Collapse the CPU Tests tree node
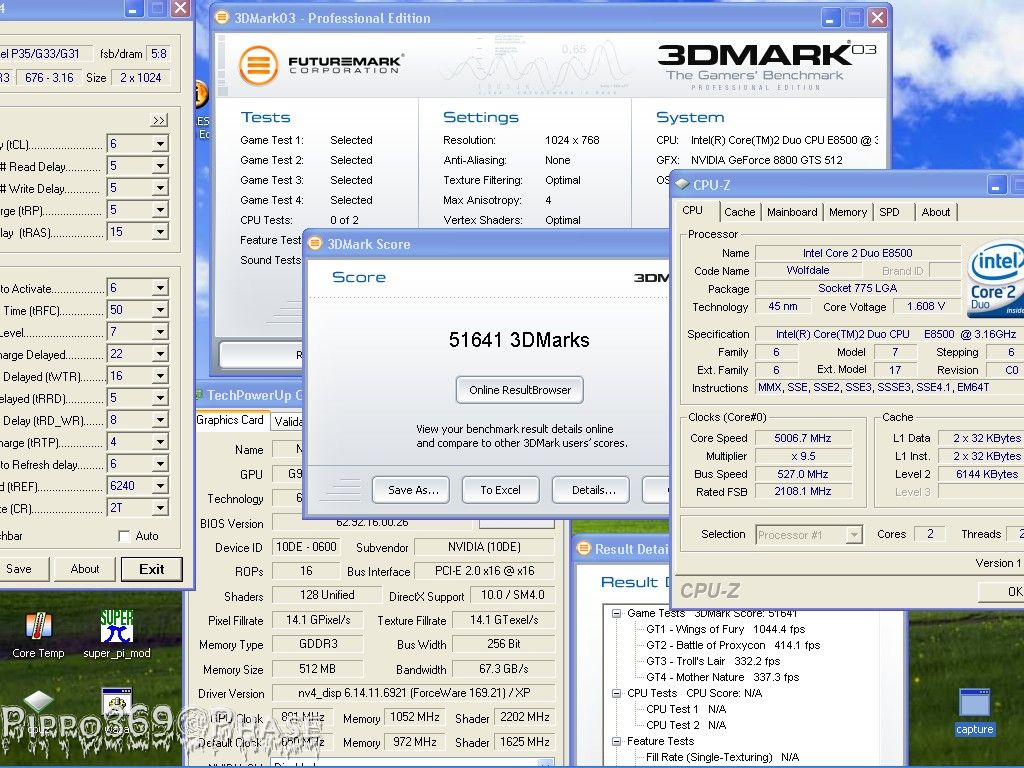Image resolution: width=1024 pixels, height=768 pixels. click(616, 694)
